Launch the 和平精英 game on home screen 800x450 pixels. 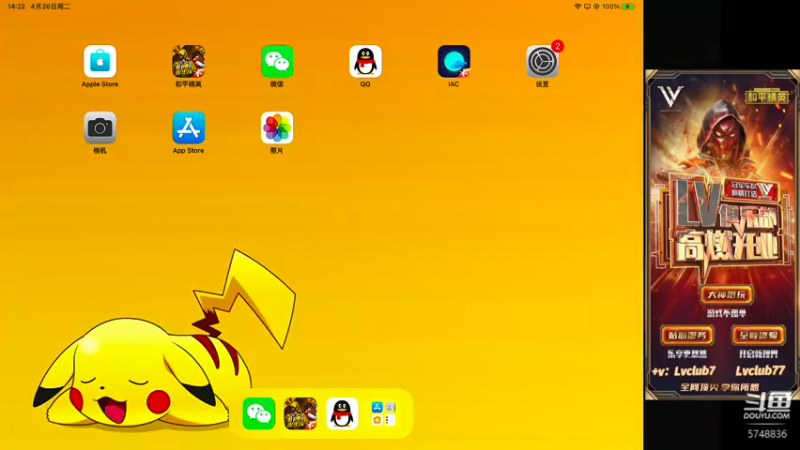188,61
